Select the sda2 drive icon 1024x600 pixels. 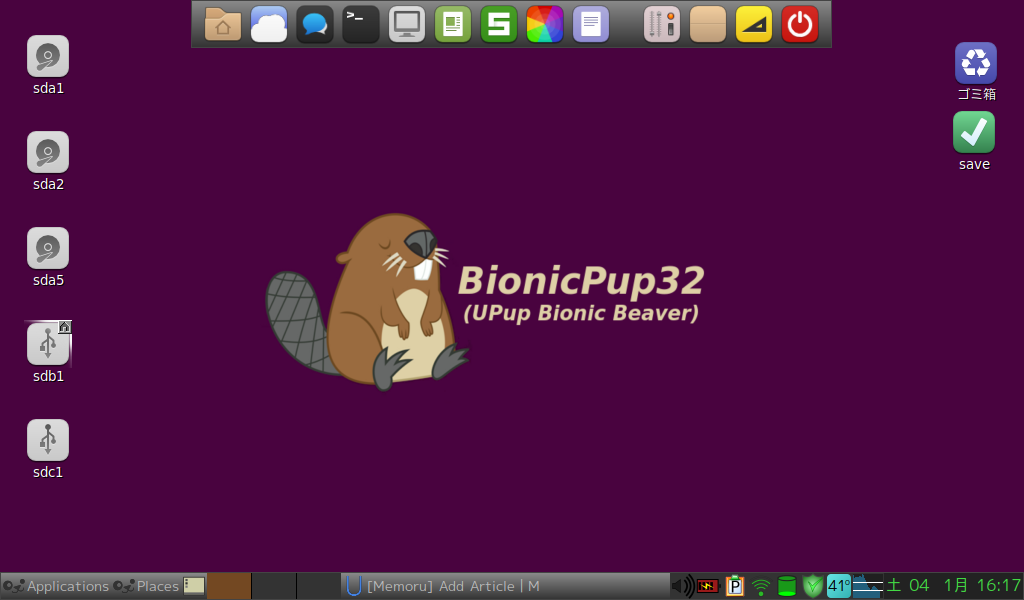click(x=48, y=152)
